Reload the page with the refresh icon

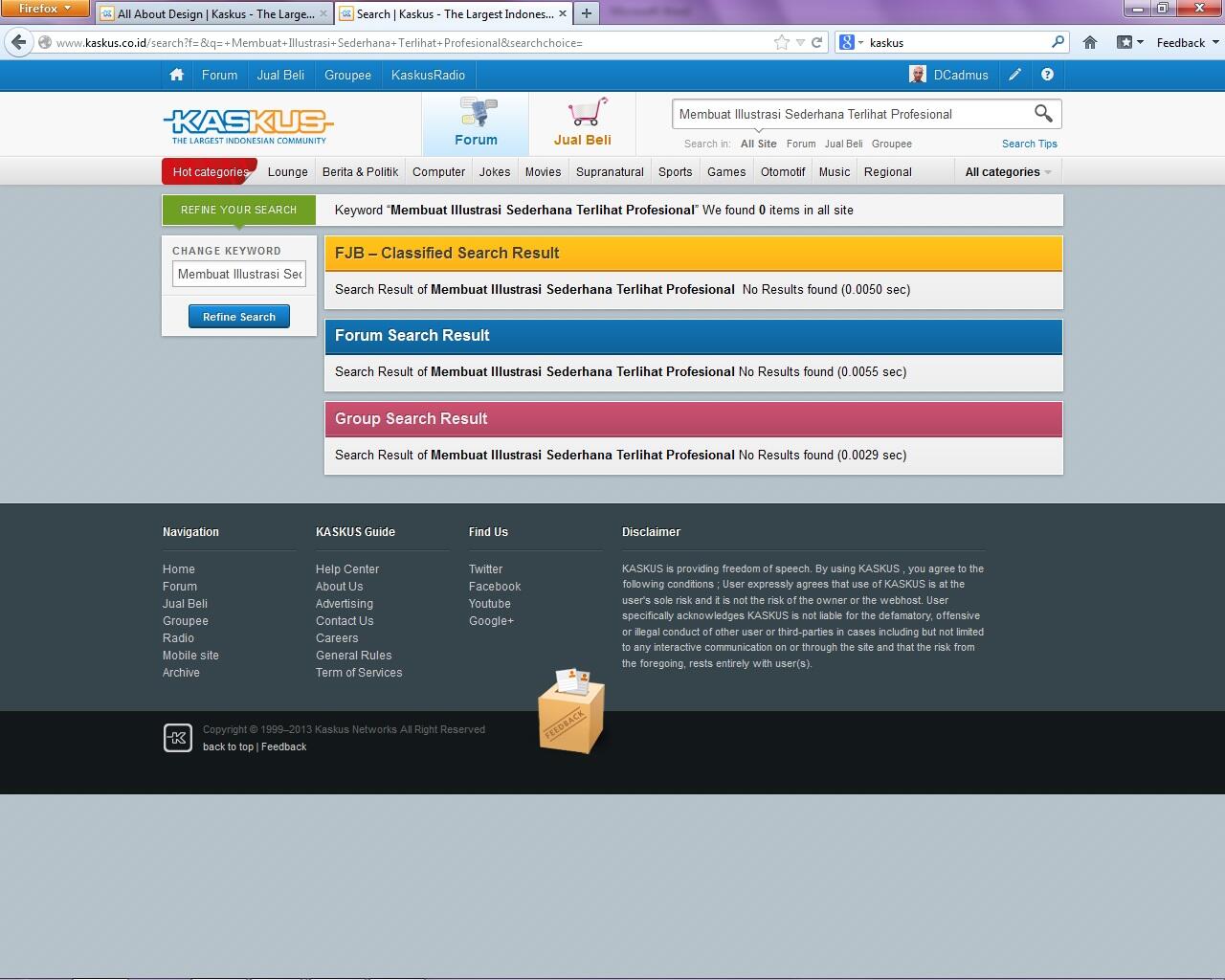tap(816, 42)
